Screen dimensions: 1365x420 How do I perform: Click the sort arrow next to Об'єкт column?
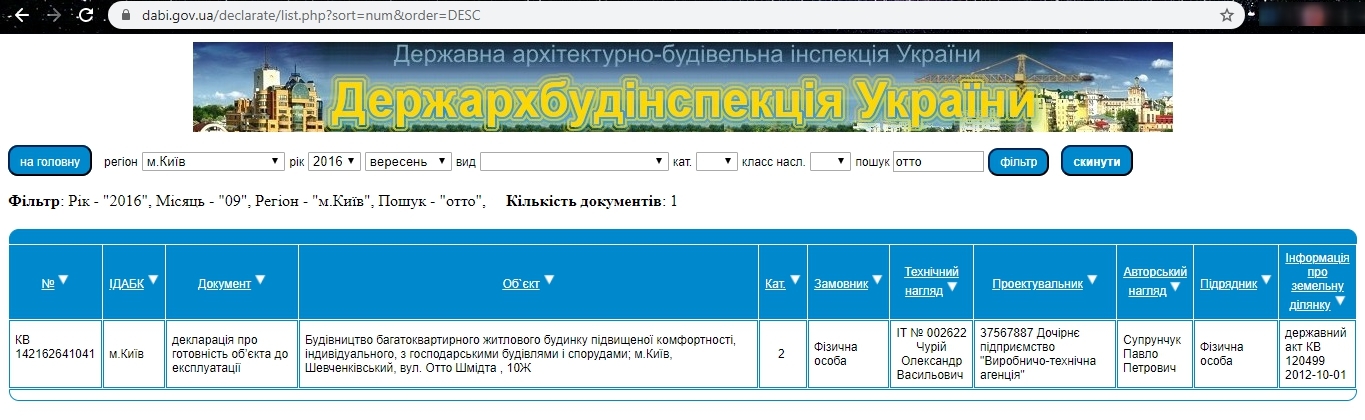point(549,280)
